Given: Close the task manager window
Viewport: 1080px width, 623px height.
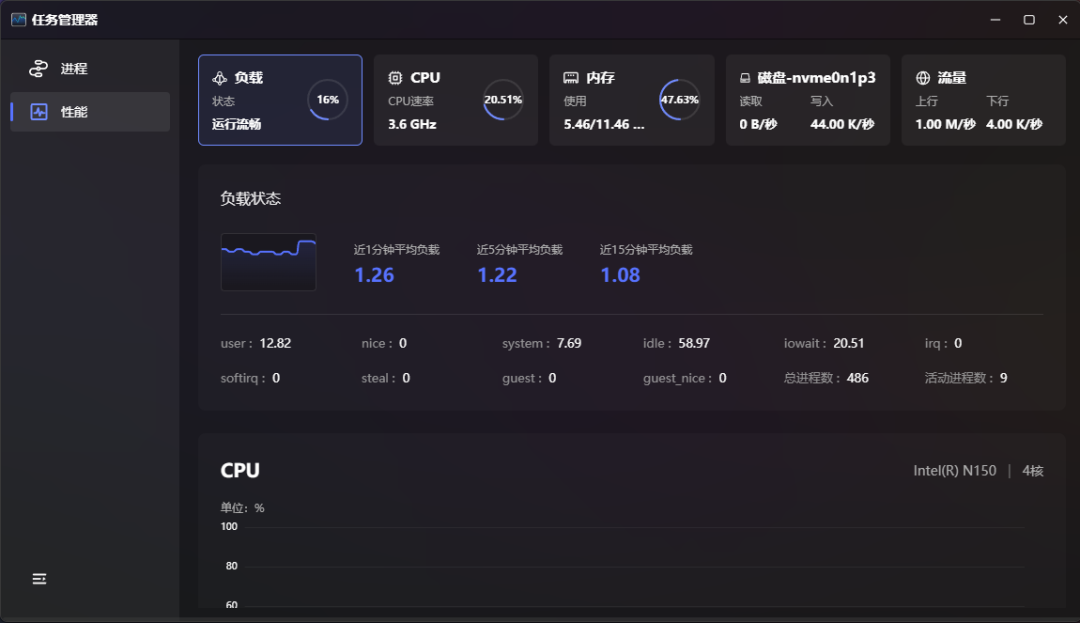Looking at the screenshot, I should point(1063,20).
